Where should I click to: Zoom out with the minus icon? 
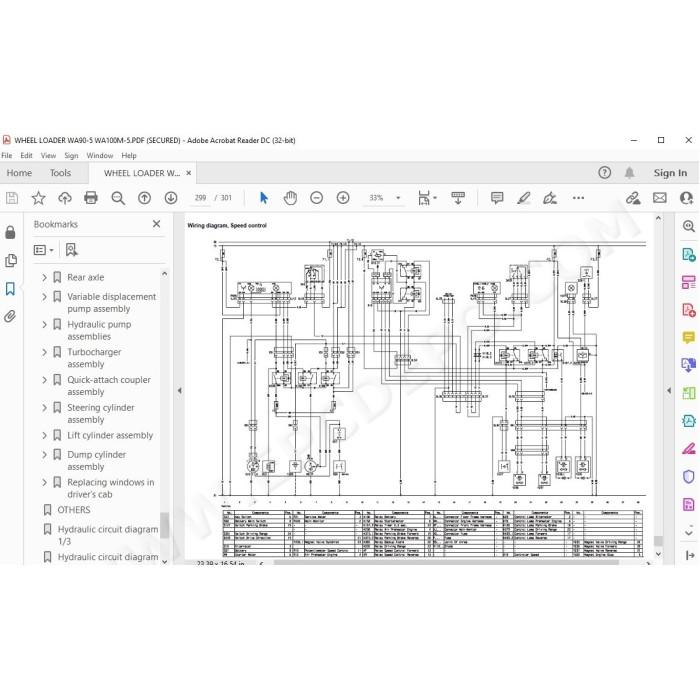tap(317, 198)
